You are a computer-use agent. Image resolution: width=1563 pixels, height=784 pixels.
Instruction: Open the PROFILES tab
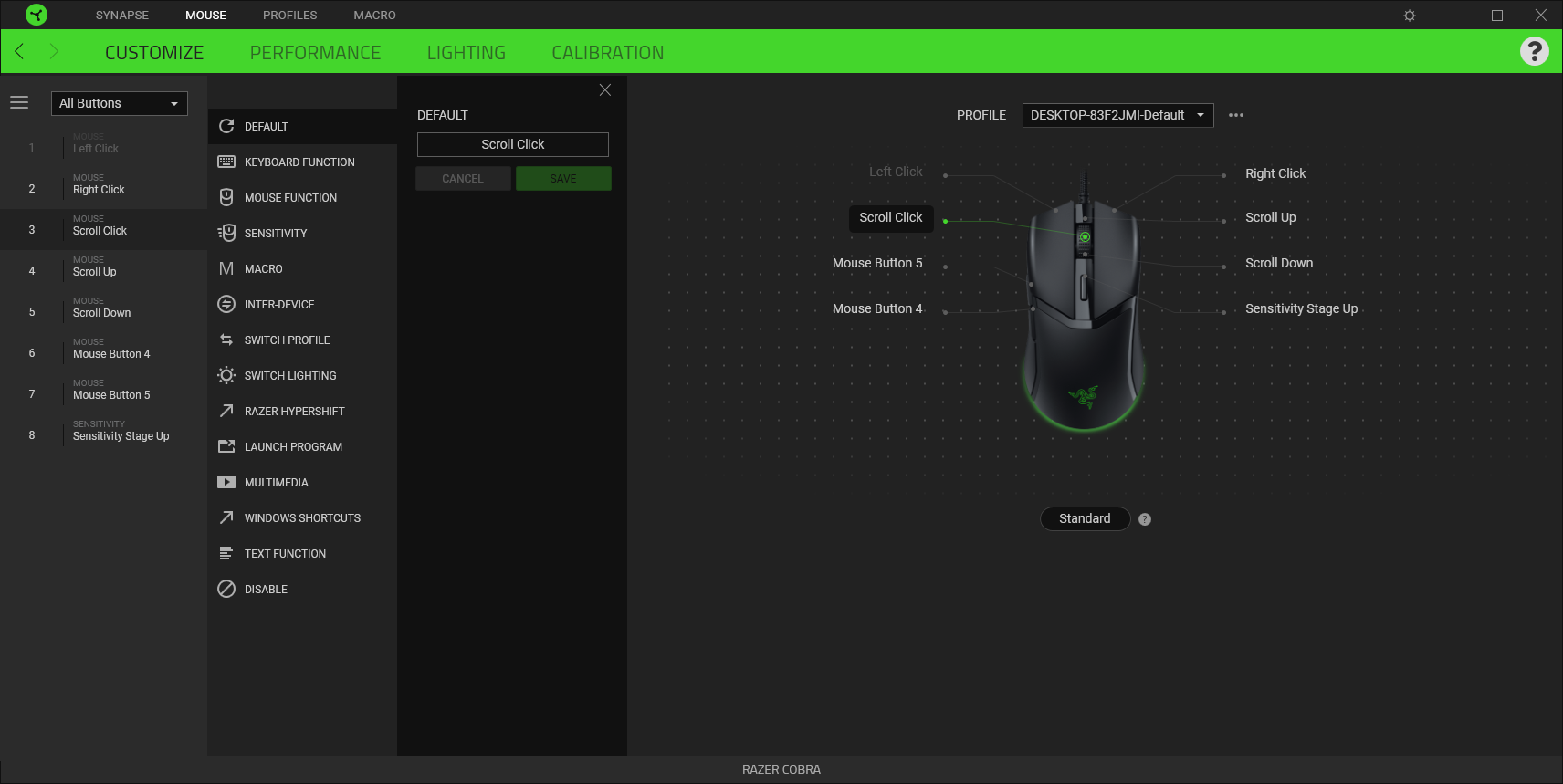290,15
